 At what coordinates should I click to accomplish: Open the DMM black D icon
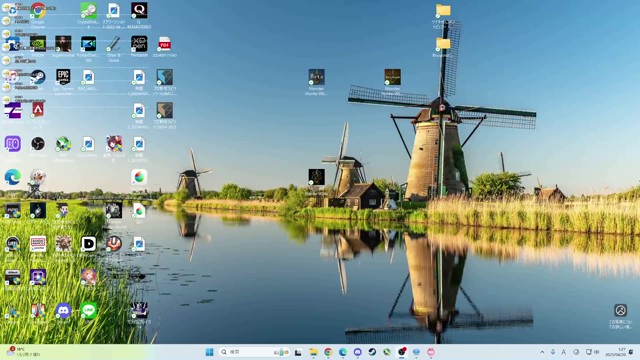point(88,244)
